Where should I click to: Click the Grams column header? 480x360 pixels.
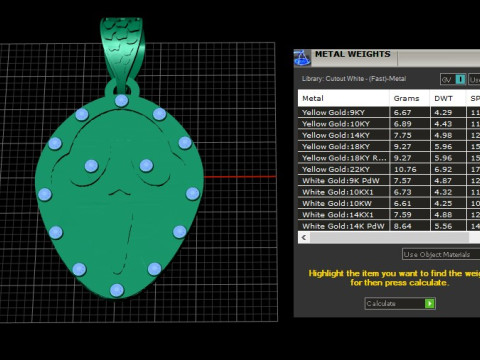410,98
